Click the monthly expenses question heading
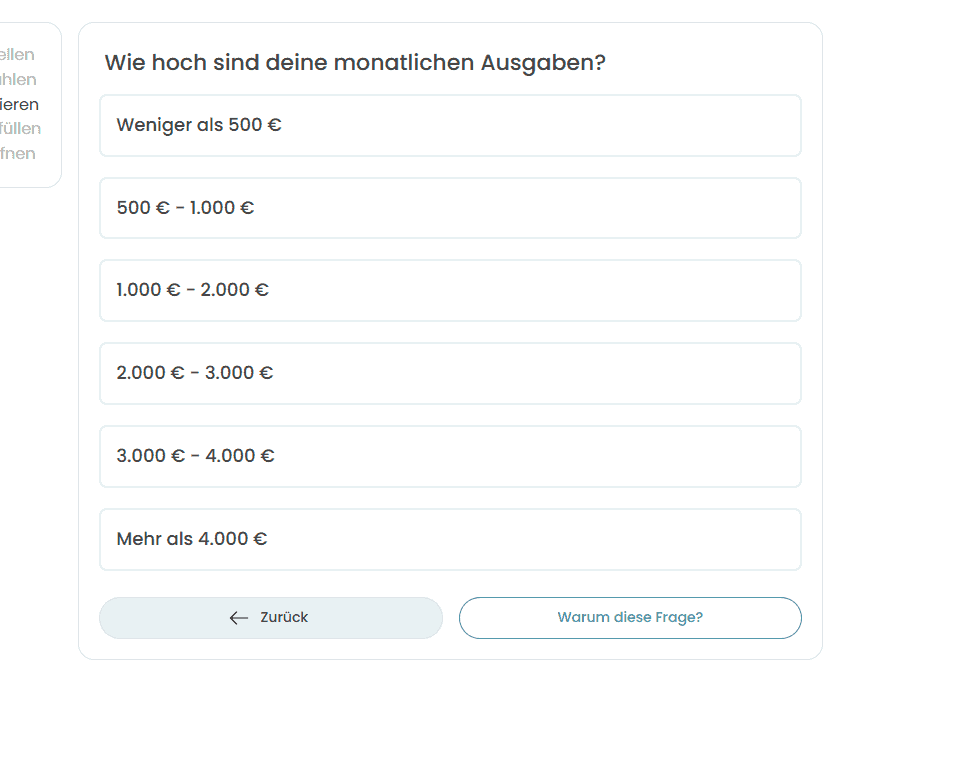This screenshot has width=958, height=764. tap(355, 63)
